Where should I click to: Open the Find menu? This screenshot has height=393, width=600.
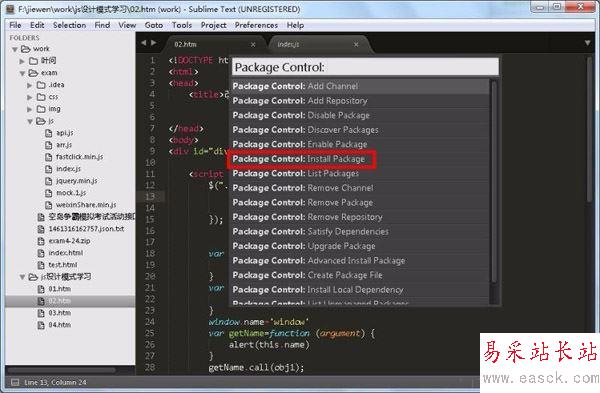(102, 25)
